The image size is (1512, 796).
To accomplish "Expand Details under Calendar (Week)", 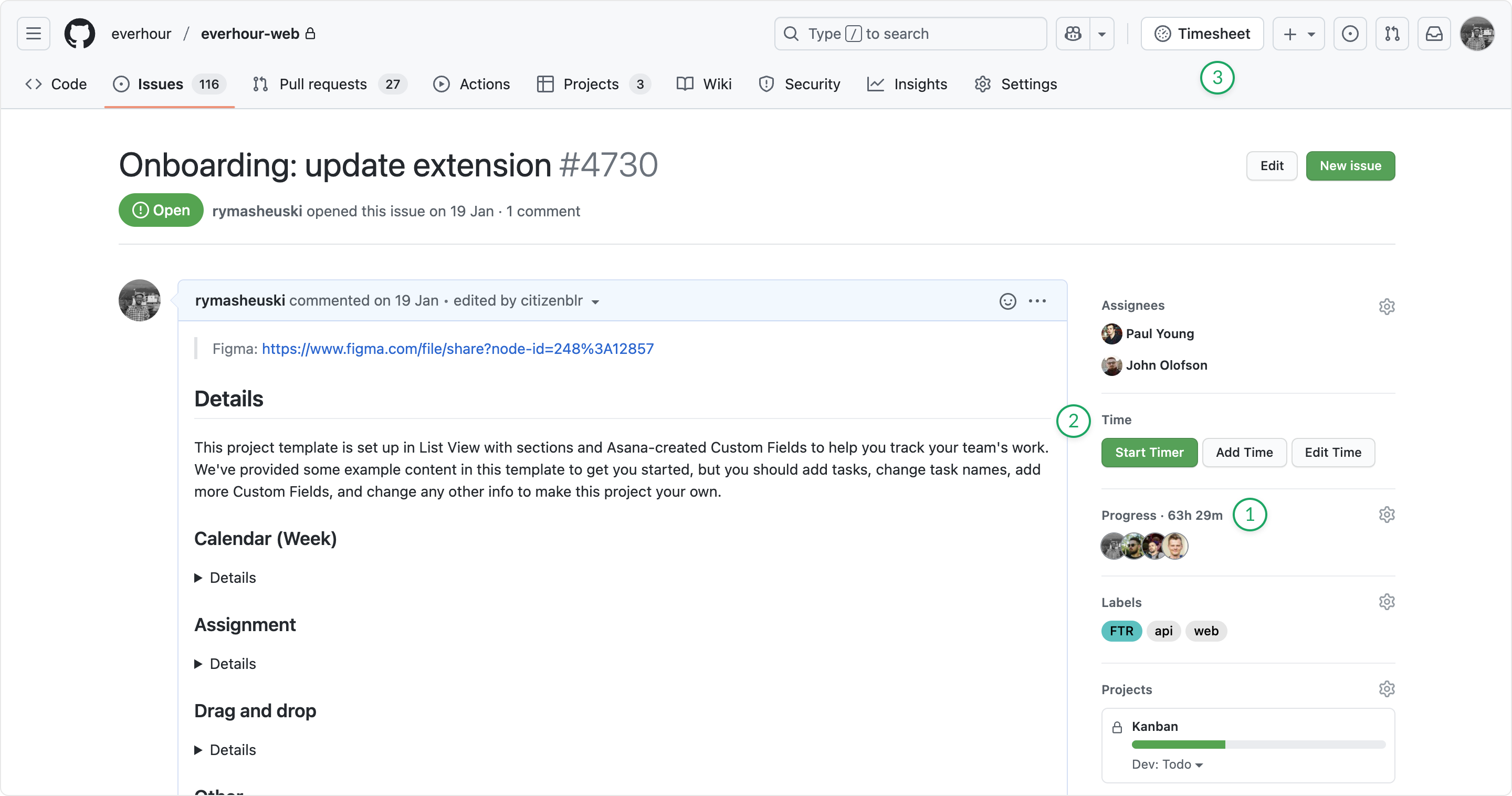I will point(225,578).
